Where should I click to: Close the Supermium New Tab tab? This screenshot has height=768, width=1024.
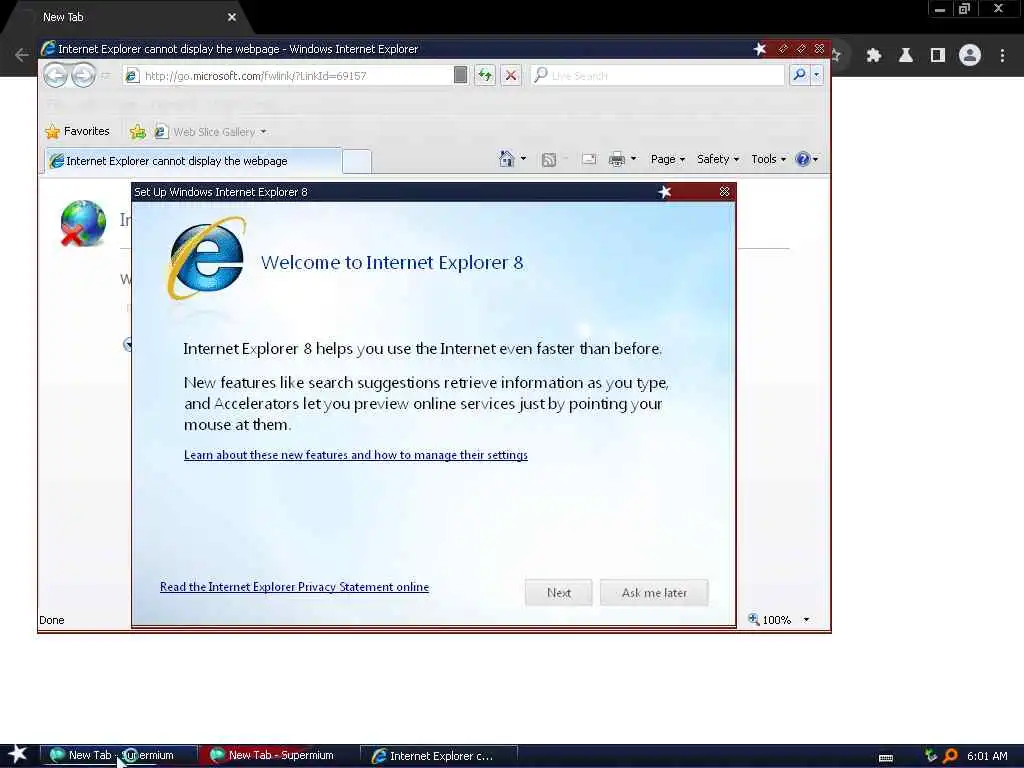point(232,17)
